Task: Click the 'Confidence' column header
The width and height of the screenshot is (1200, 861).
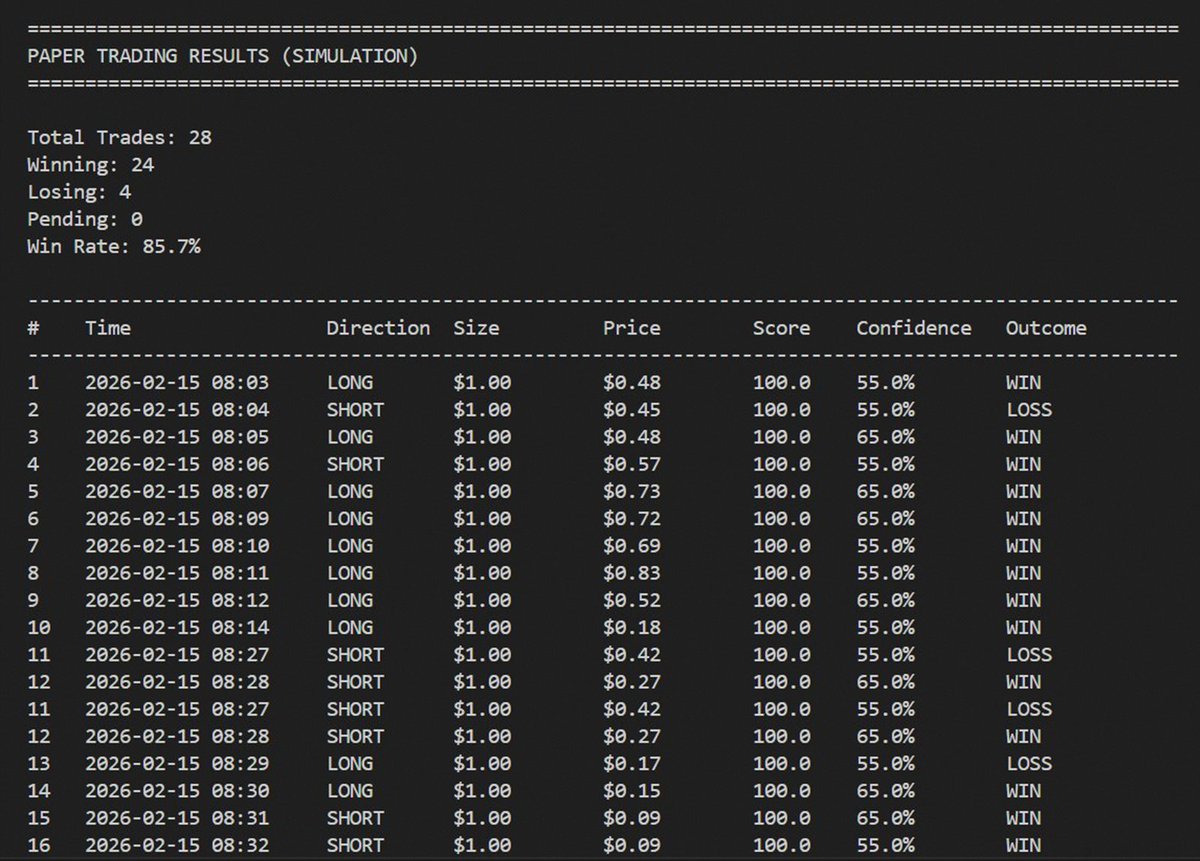Action: tap(914, 328)
